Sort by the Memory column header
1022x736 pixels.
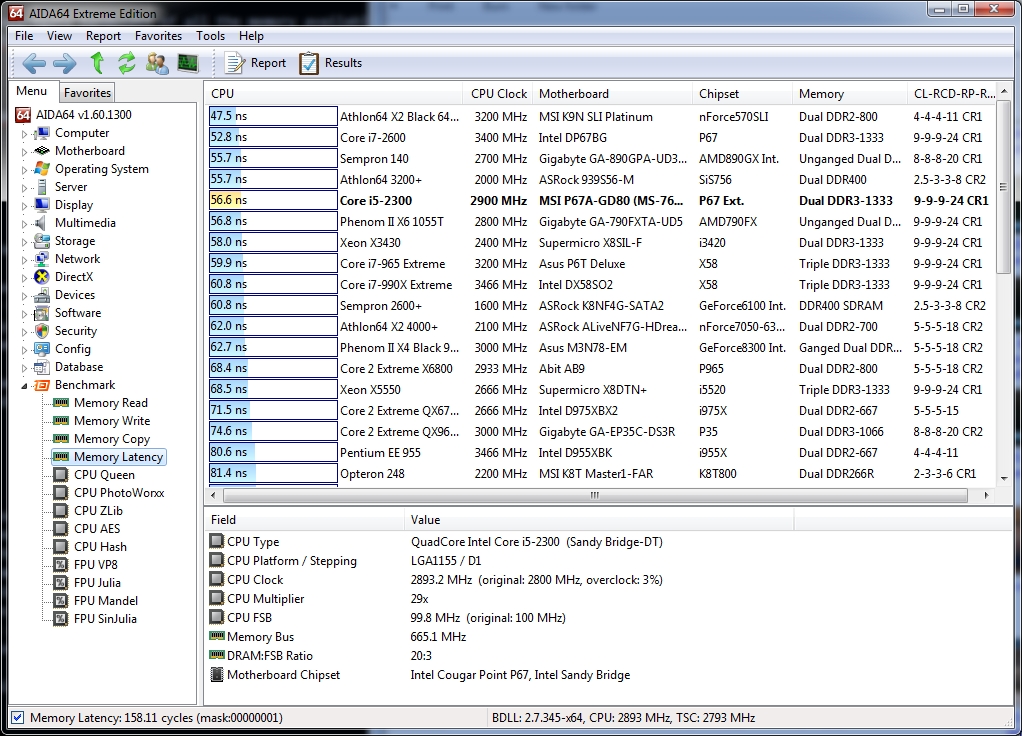tap(849, 94)
